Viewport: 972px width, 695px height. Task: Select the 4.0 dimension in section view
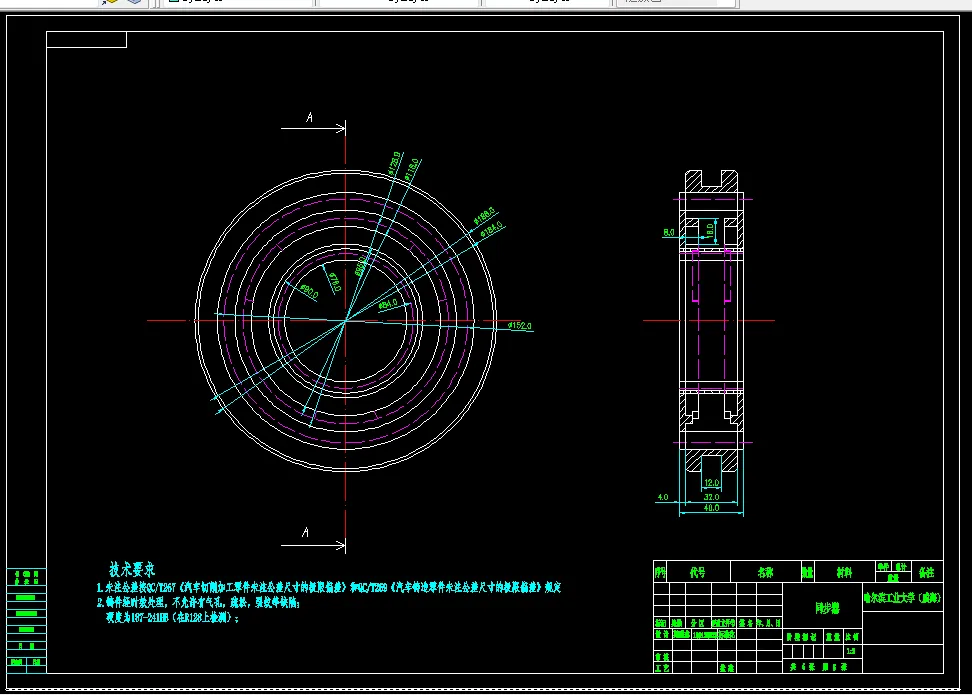click(x=663, y=497)
